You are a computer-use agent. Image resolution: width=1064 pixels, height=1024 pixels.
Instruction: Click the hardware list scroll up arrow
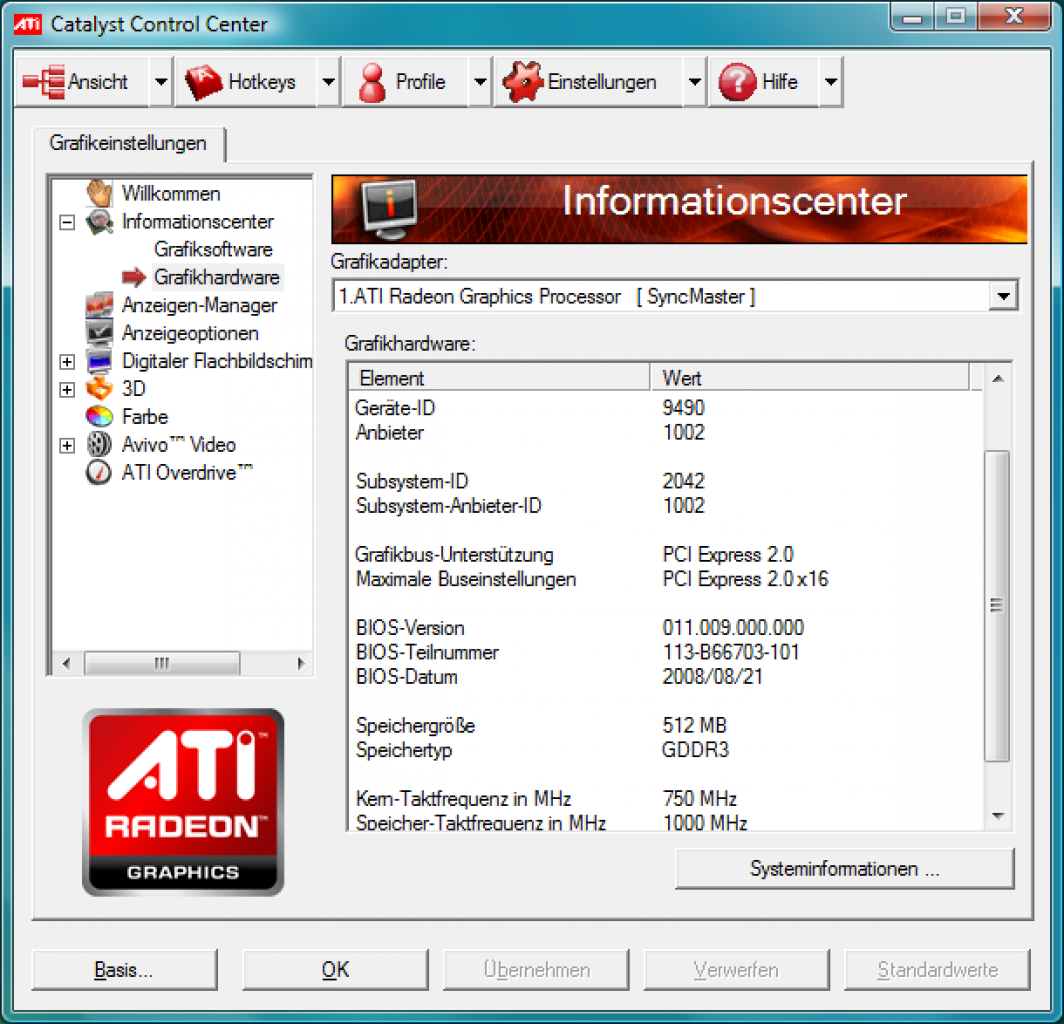(x=998, y=379)
